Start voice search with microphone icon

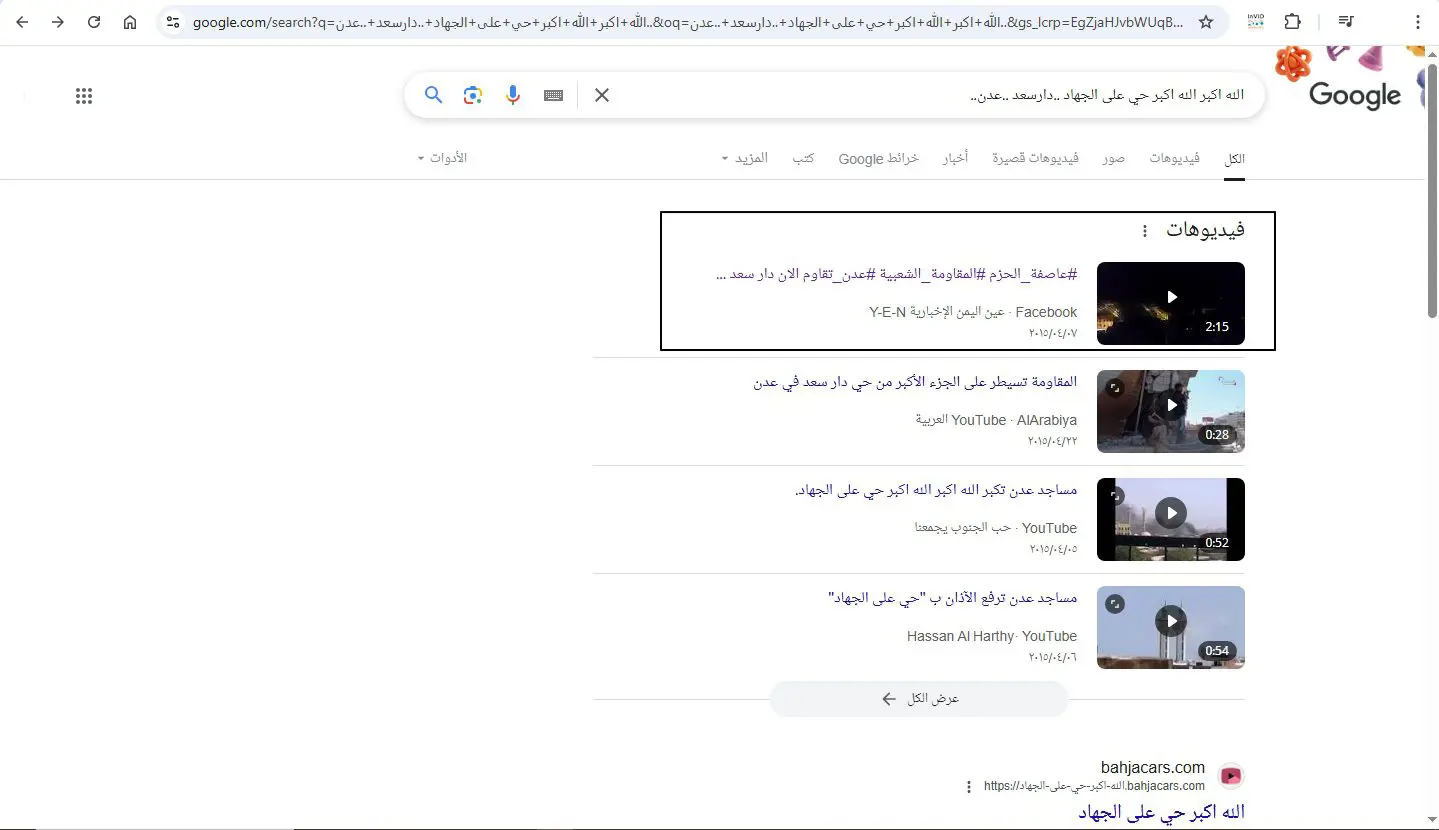click(x=513, y=95)
